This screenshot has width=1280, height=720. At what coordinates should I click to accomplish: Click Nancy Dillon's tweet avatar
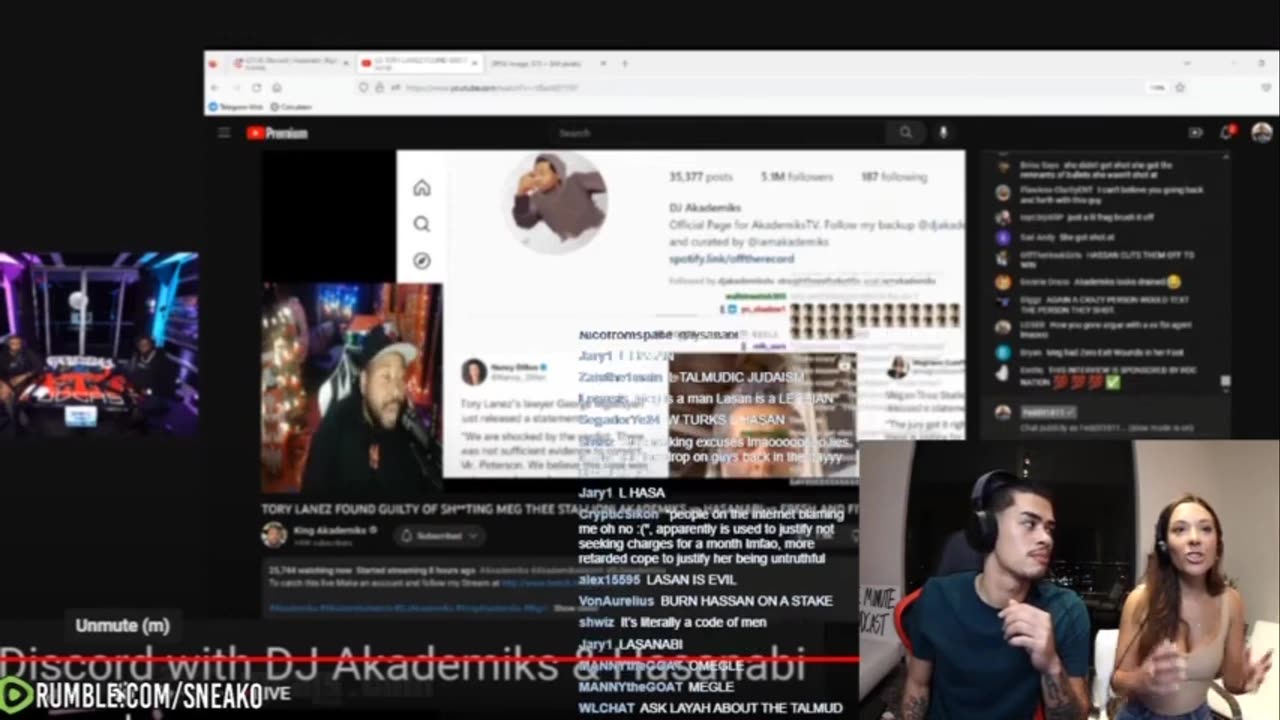coord(474,373)
